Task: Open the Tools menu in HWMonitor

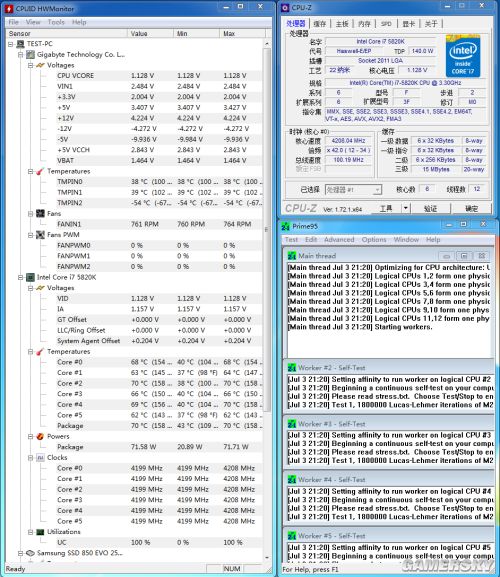Action: coord(56,22)
